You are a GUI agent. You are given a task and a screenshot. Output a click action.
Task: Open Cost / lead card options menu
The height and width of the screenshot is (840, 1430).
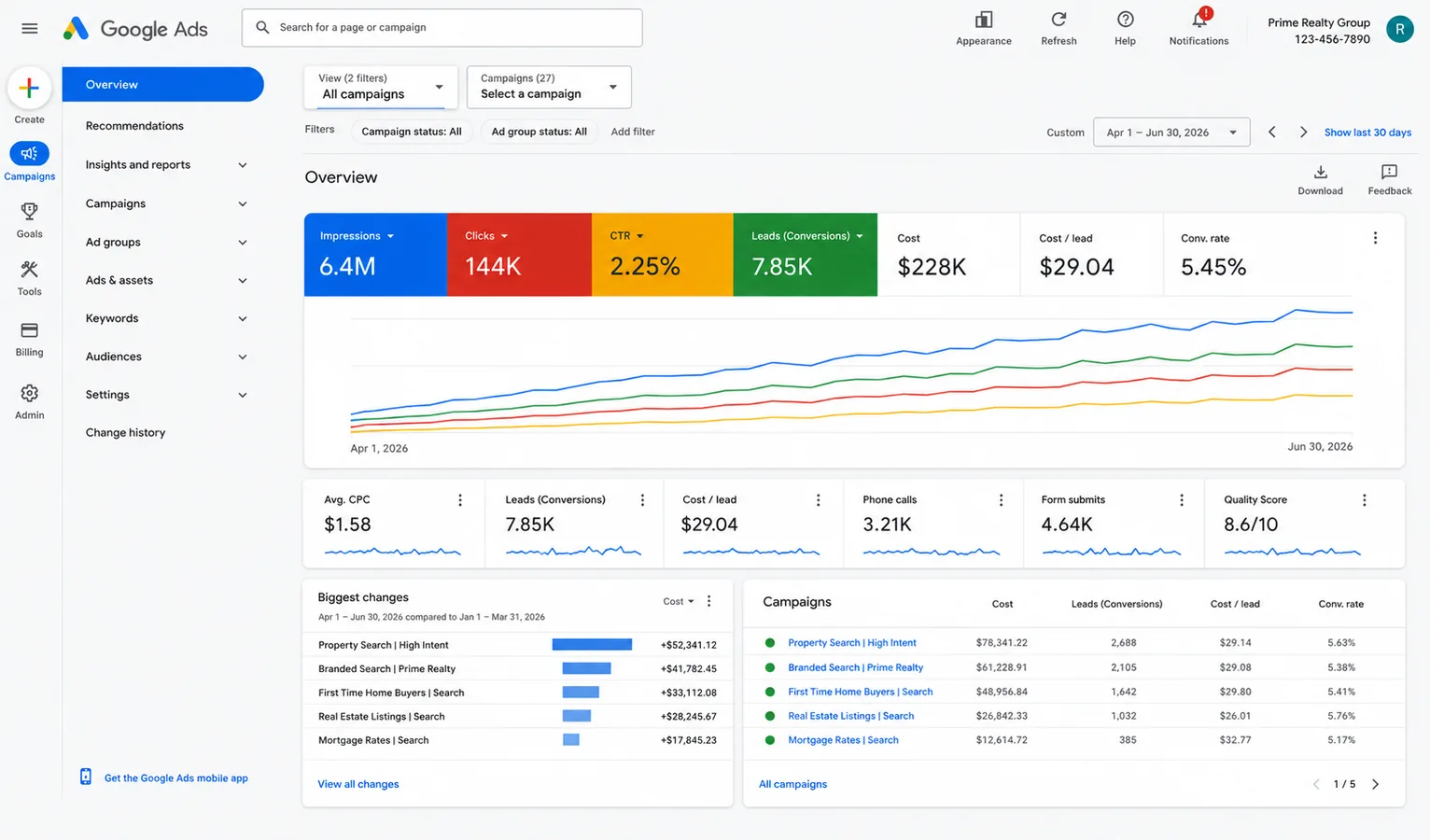(x=819, y=500)
